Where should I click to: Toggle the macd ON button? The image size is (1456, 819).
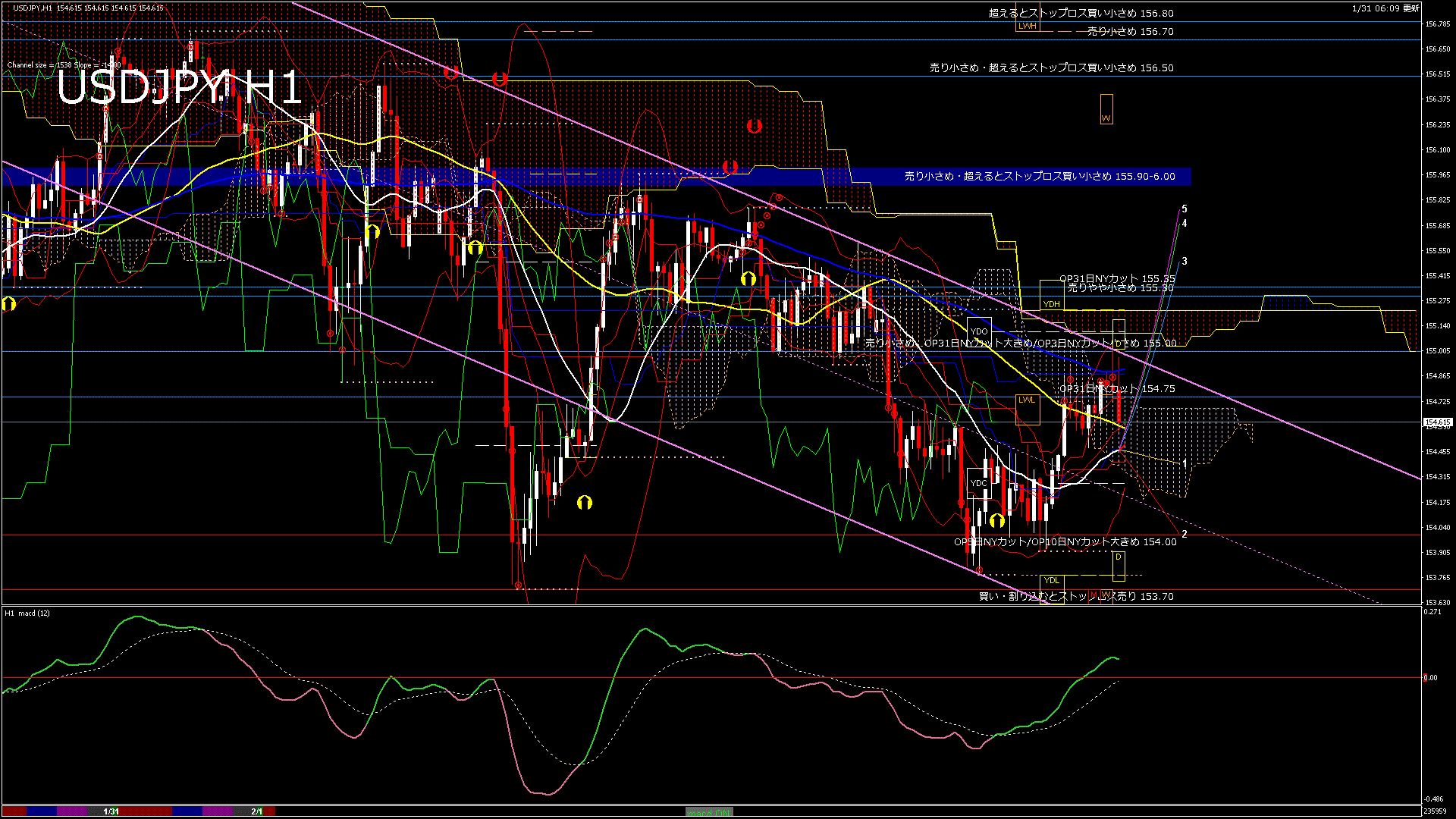[x=709, y=811]
